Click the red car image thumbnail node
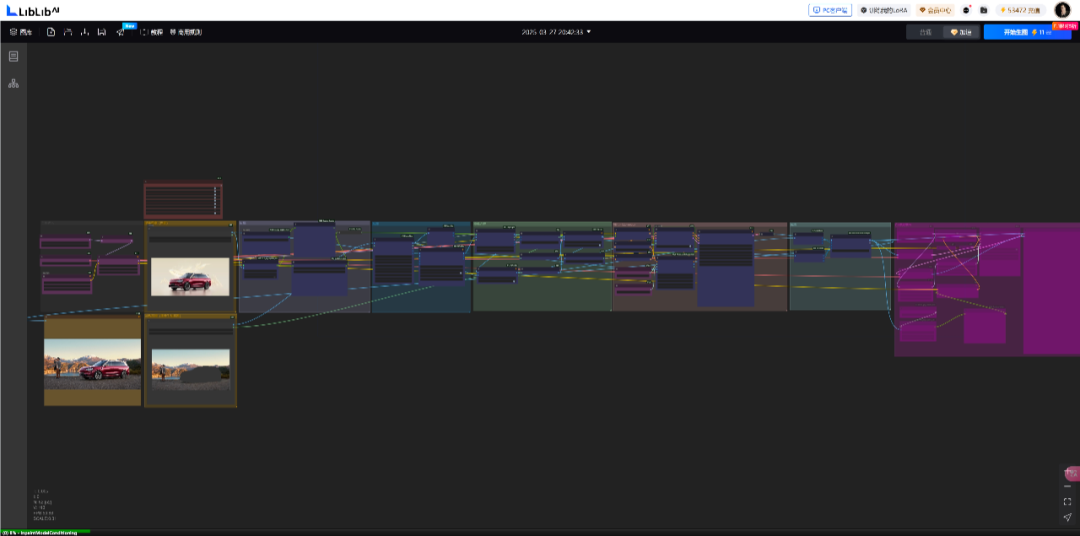1080x536 pixels. point(190,276)
